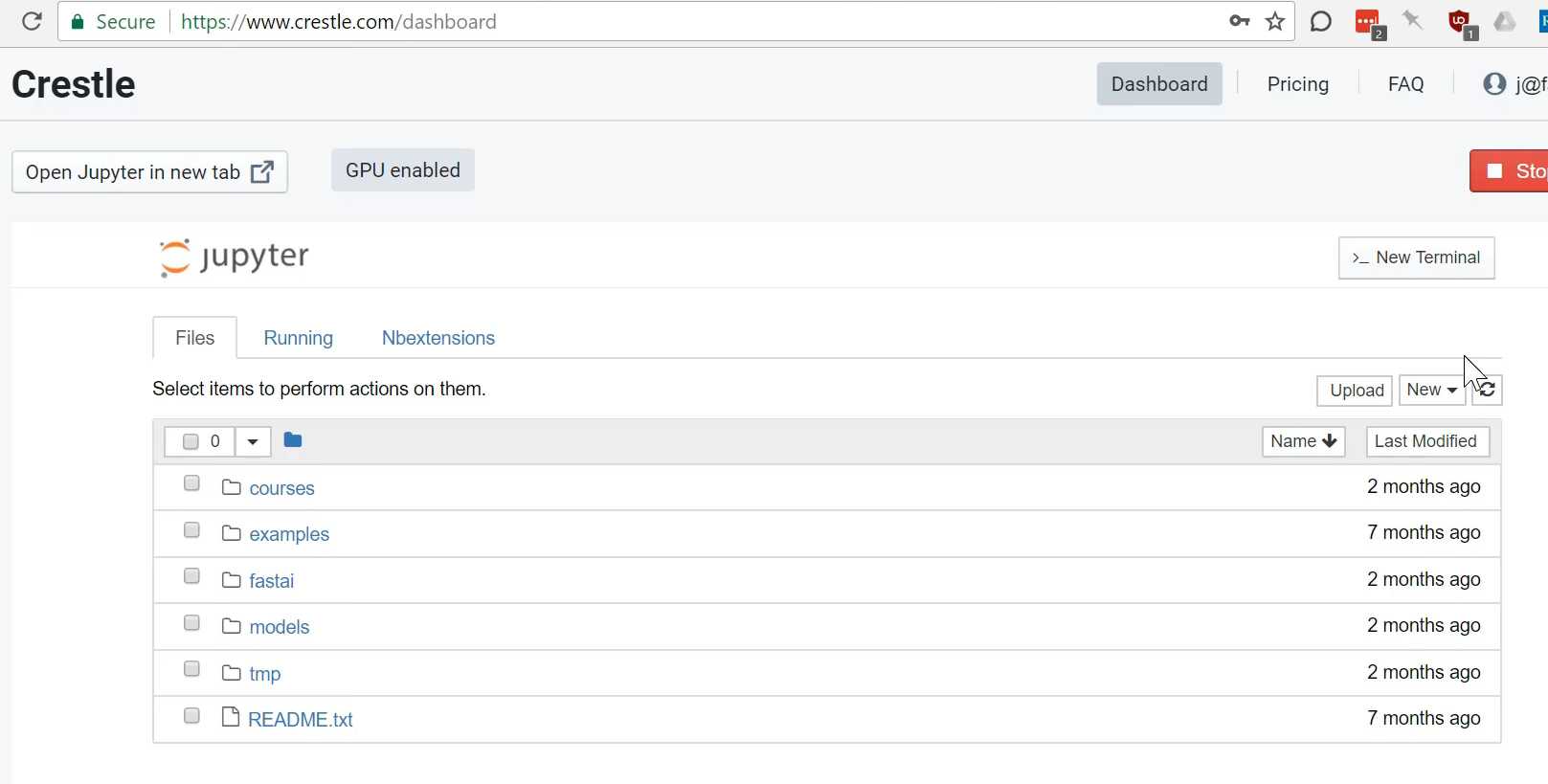
Task: Open the models folder link
Action: (279, 627)
